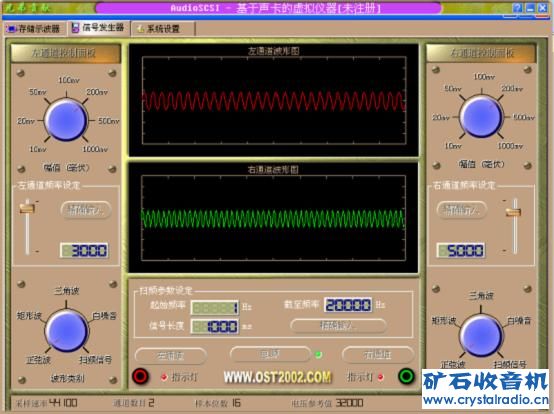Click the left channel frequency slider handle

27,207
